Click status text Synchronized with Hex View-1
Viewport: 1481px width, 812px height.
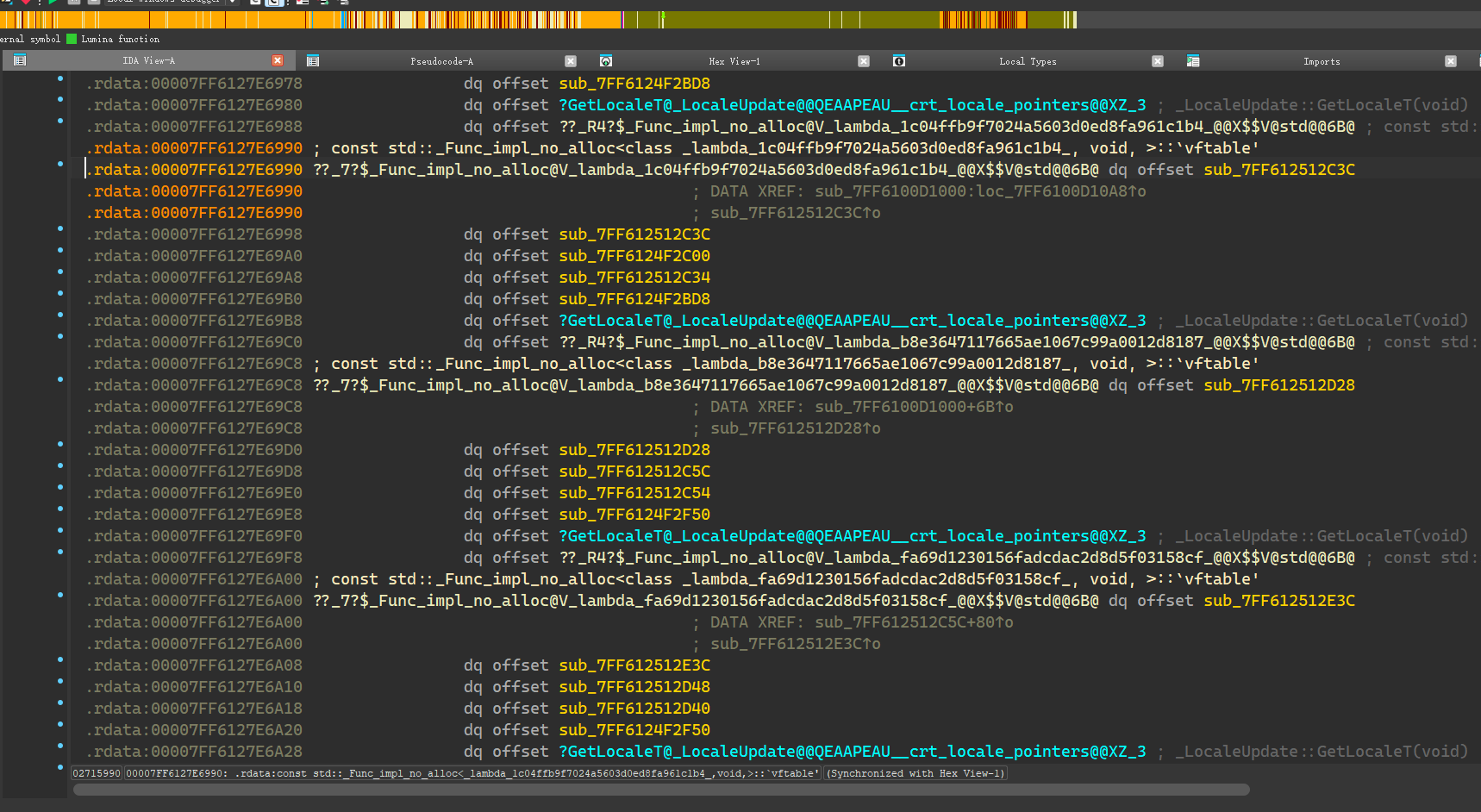[x=915, y=773]
